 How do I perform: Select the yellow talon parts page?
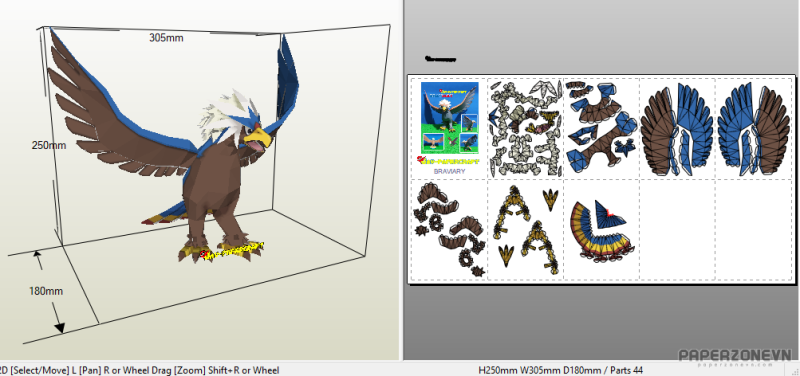(x=526, y=229)
